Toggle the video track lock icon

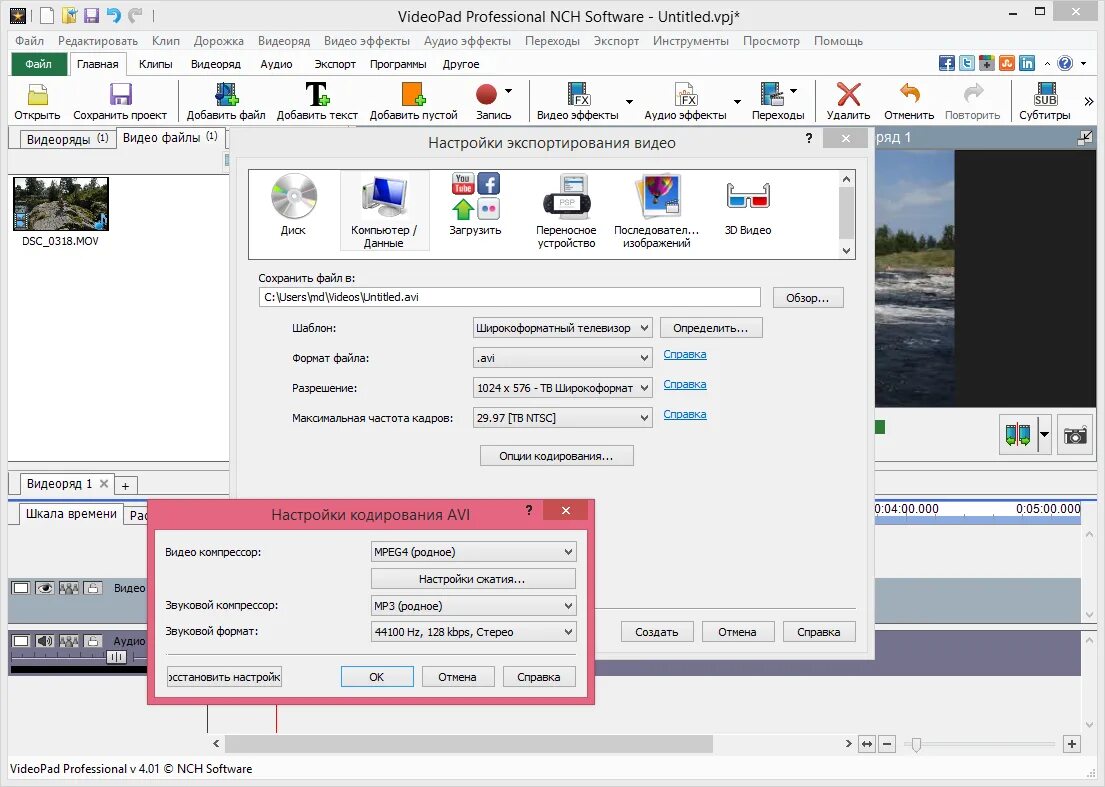(x=93, y=588)
